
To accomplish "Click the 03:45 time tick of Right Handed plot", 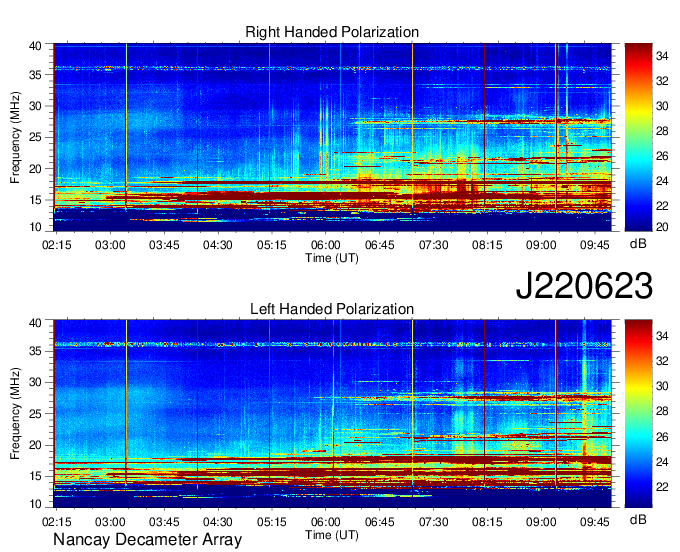I will 164,245.
